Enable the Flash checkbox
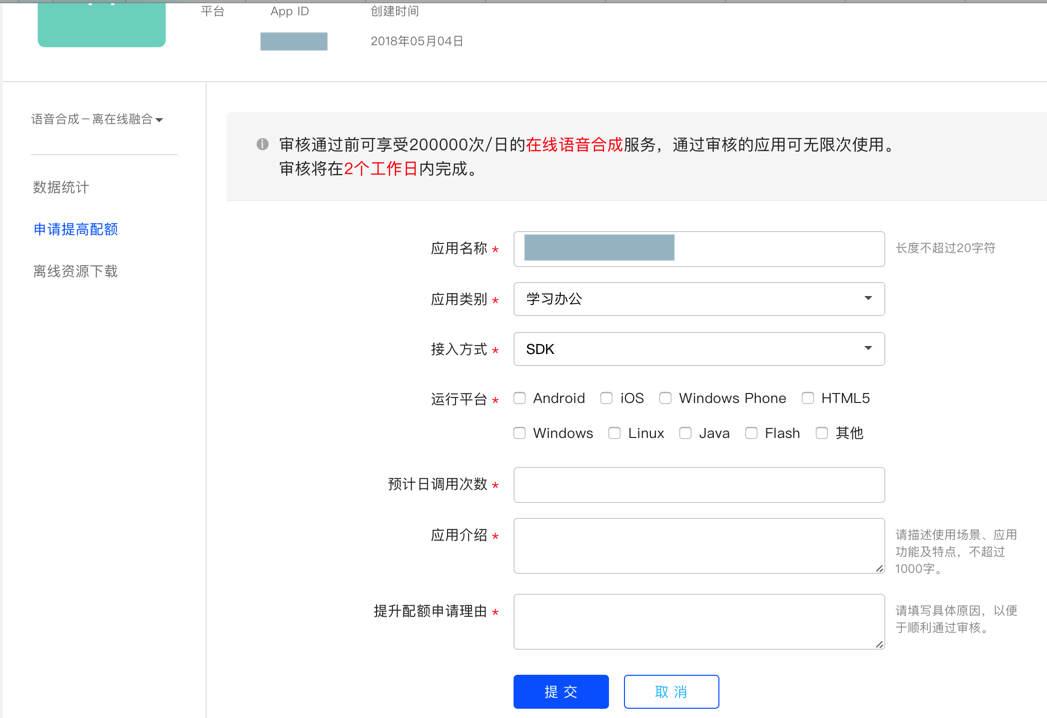 [751, 433]
